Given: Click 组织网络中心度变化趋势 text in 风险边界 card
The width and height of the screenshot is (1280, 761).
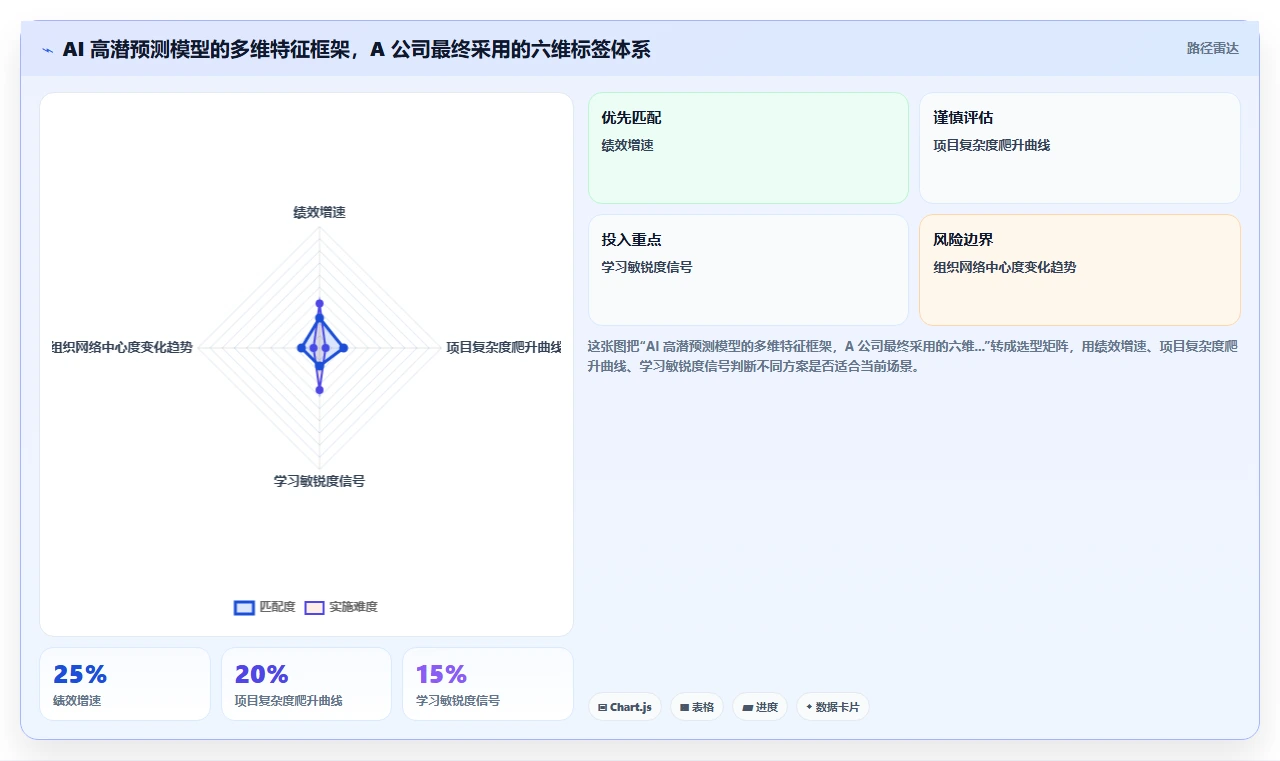Looking at the screenshot, I should [1004, 267].
